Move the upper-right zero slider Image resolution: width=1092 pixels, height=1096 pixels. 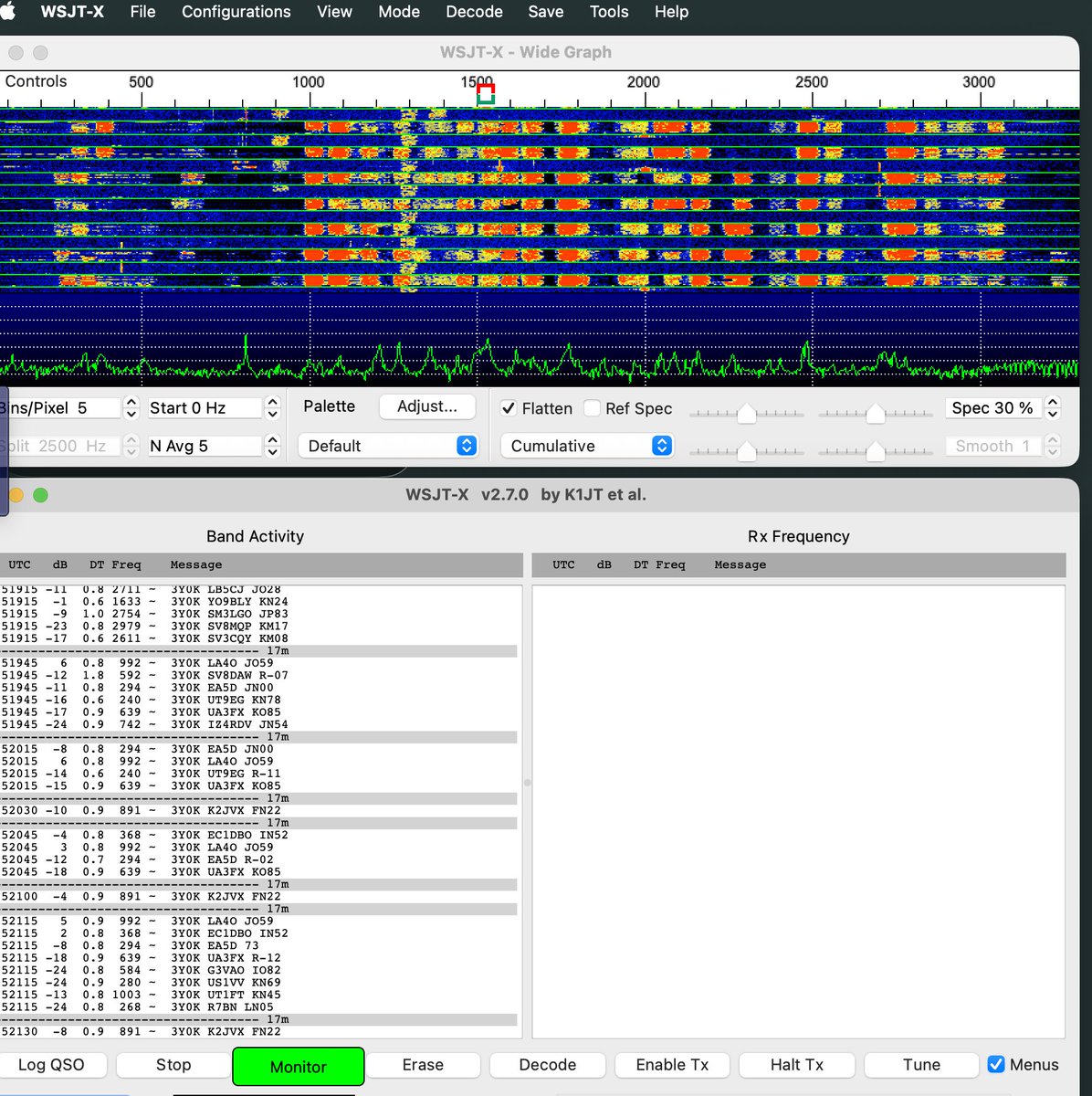point(876,414)
